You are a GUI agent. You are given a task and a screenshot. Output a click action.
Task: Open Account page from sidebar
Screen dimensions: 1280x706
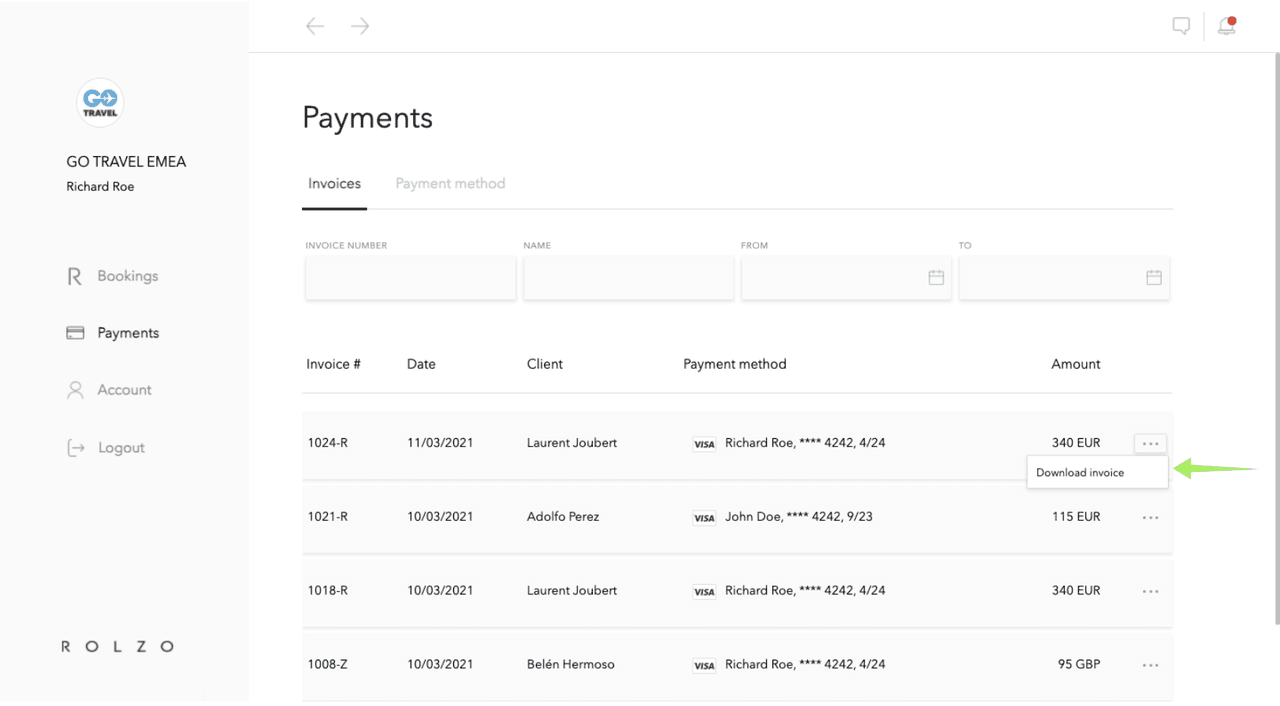(x=124, y=390)
